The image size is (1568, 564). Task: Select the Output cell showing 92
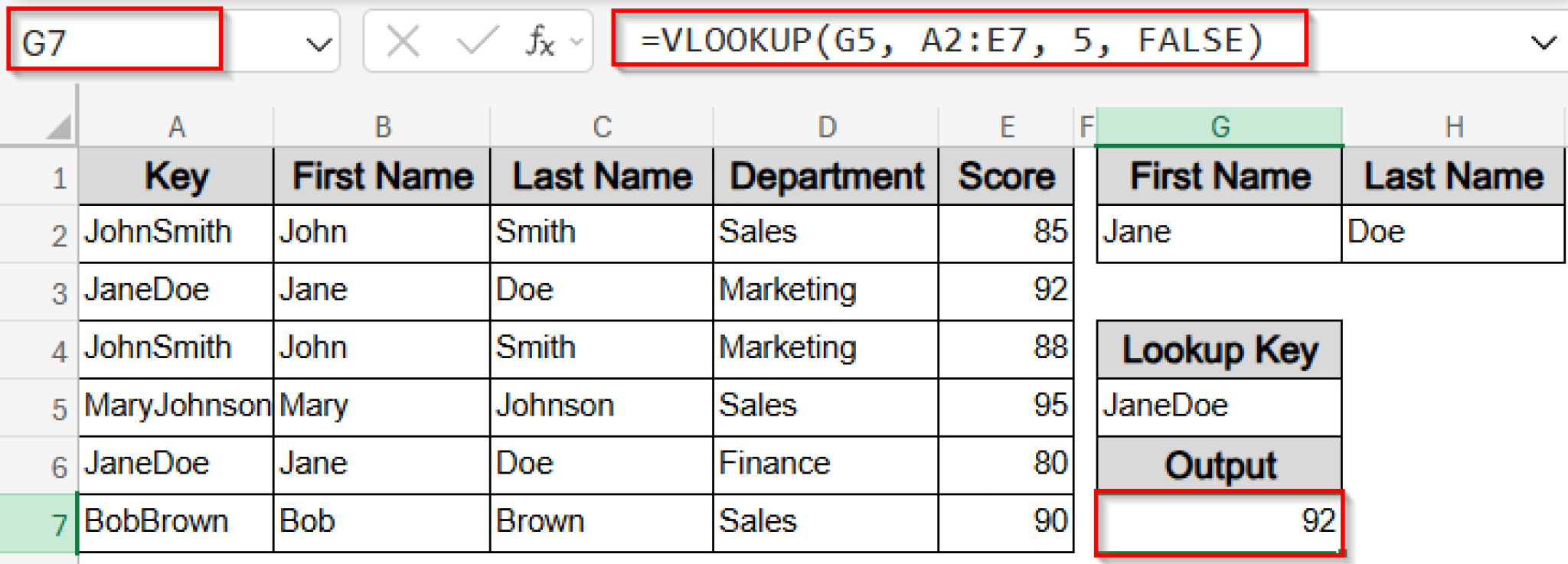[1219, 522]
